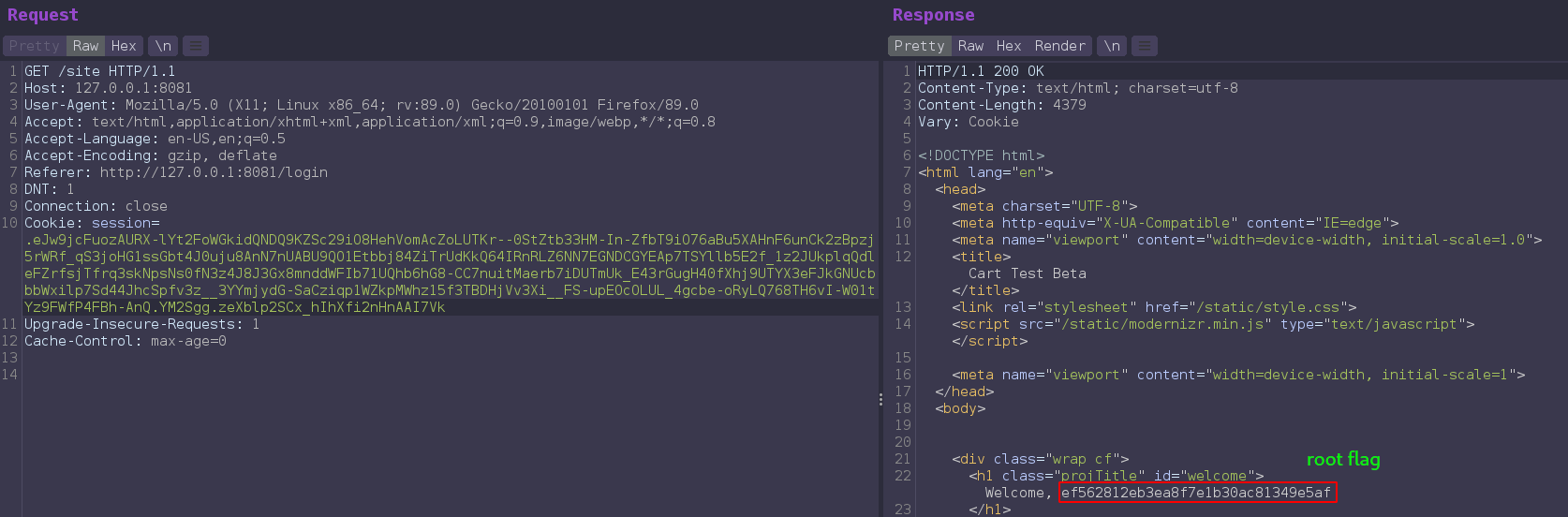Screen dimensions: 1568x517
Task: Toggle the \n button in Response panel
Action: click(1112, 46)
